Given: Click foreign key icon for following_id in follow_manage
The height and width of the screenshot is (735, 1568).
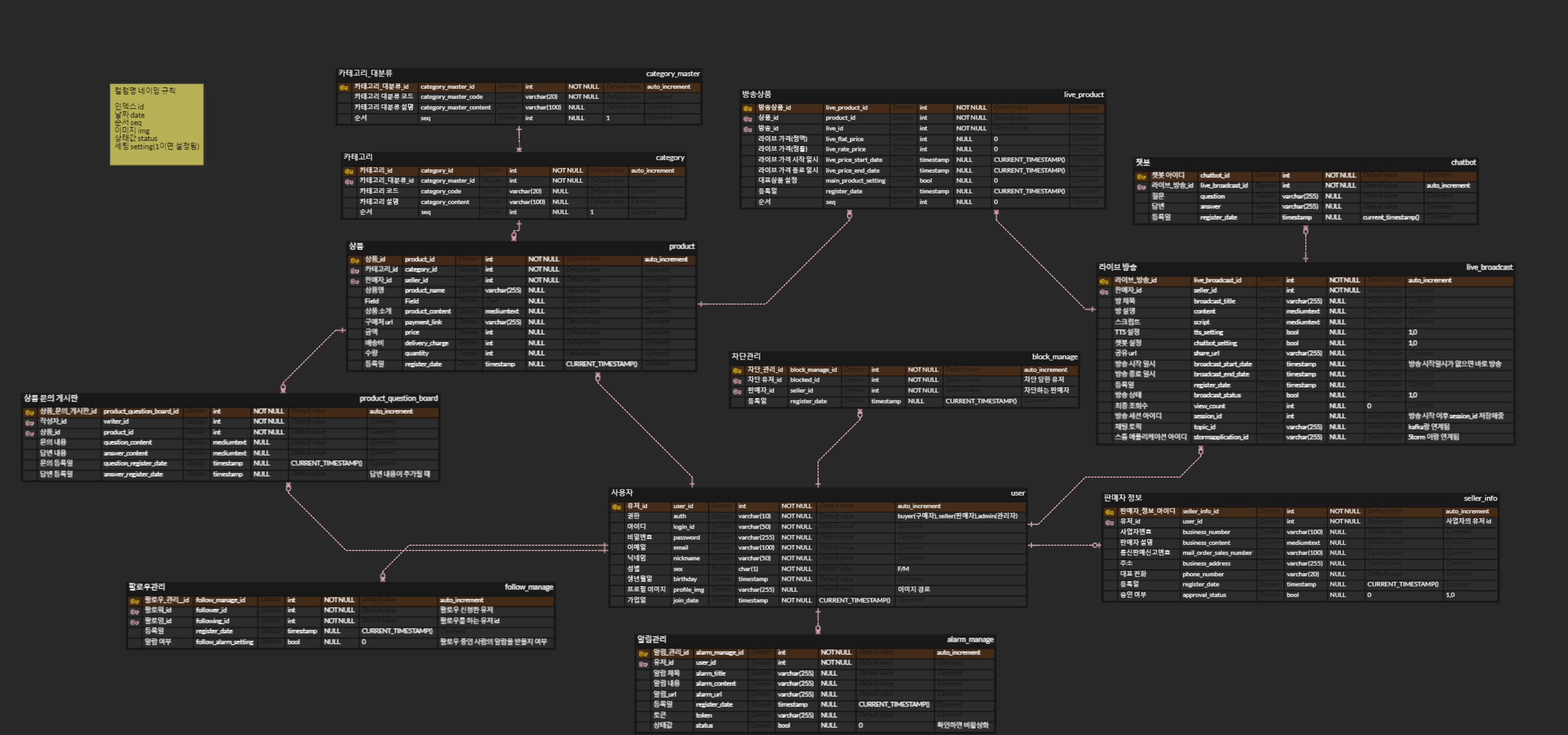Looking at the screenshot, I should (135, 622).
